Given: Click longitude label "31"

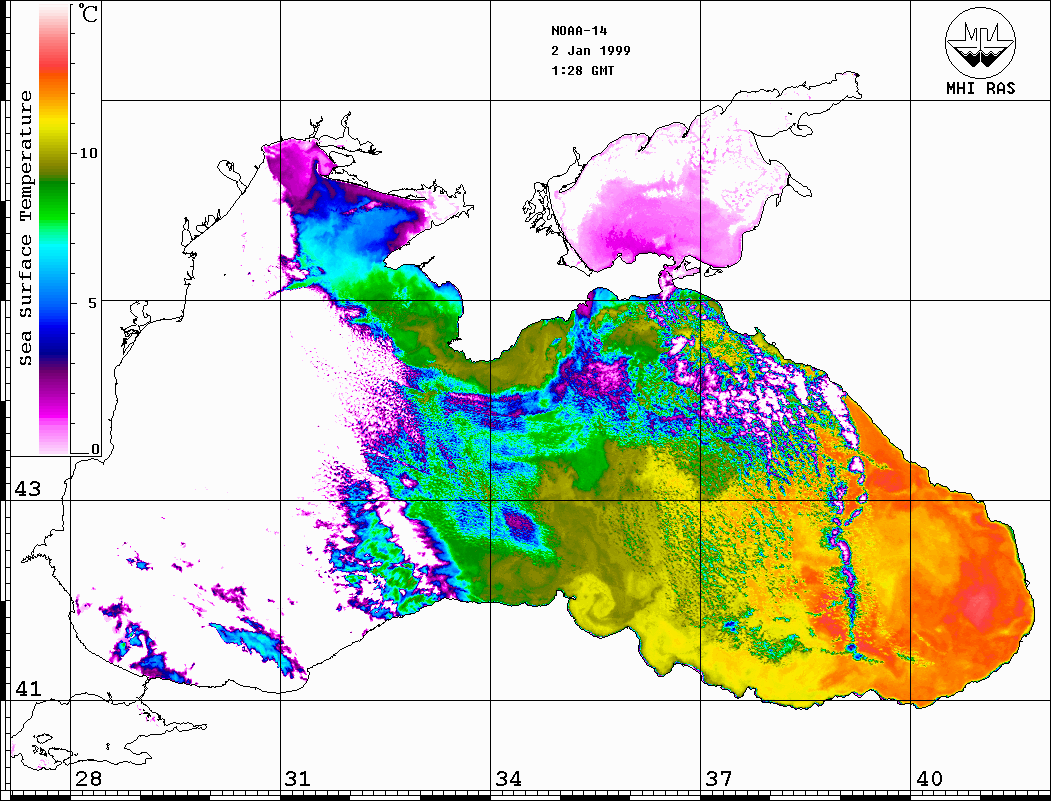Looking at the screenshot, I should click(298, 778).
